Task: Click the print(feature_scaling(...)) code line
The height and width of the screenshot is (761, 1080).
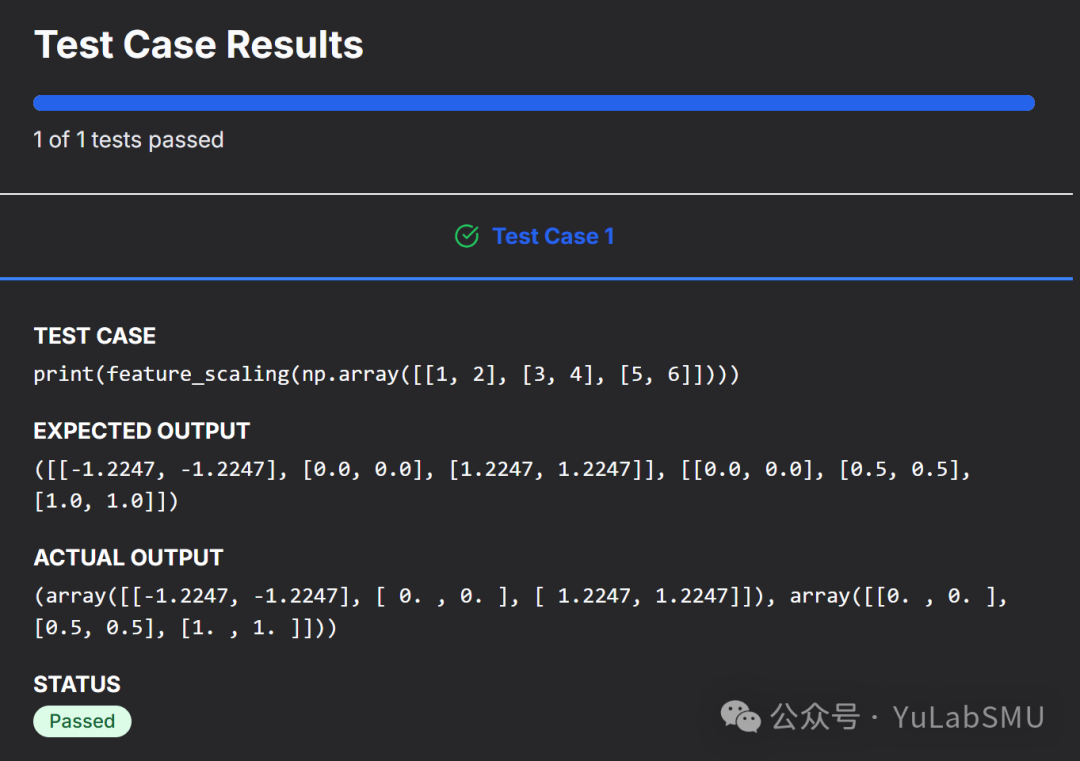Action: click(386, 374)
